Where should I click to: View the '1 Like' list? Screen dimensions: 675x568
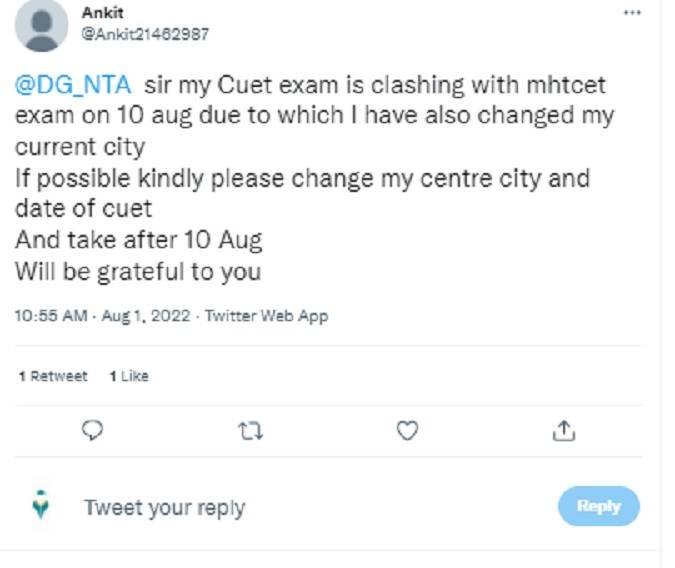pos(128,376)
